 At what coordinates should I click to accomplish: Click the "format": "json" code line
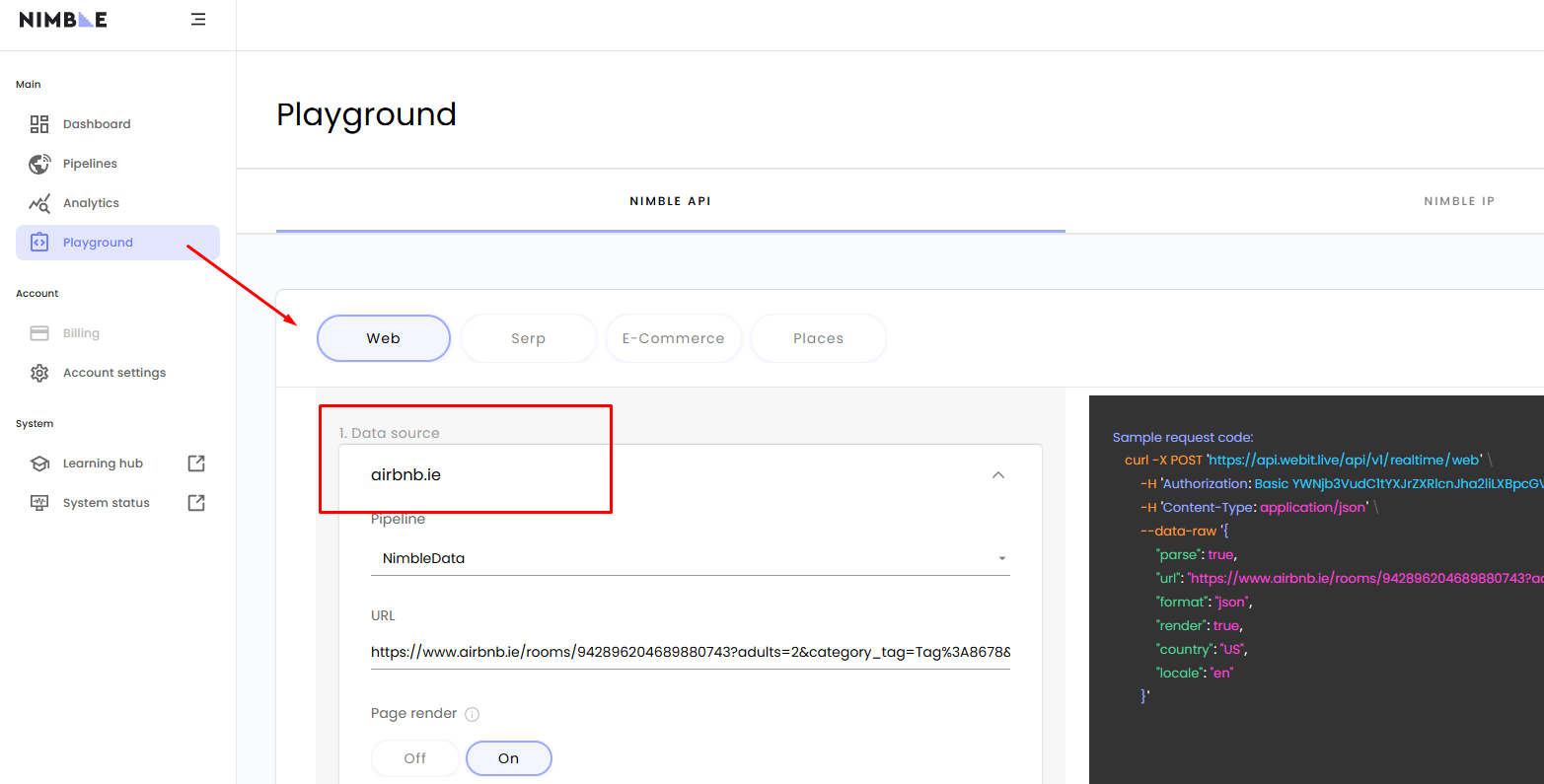pos(1205,603)
